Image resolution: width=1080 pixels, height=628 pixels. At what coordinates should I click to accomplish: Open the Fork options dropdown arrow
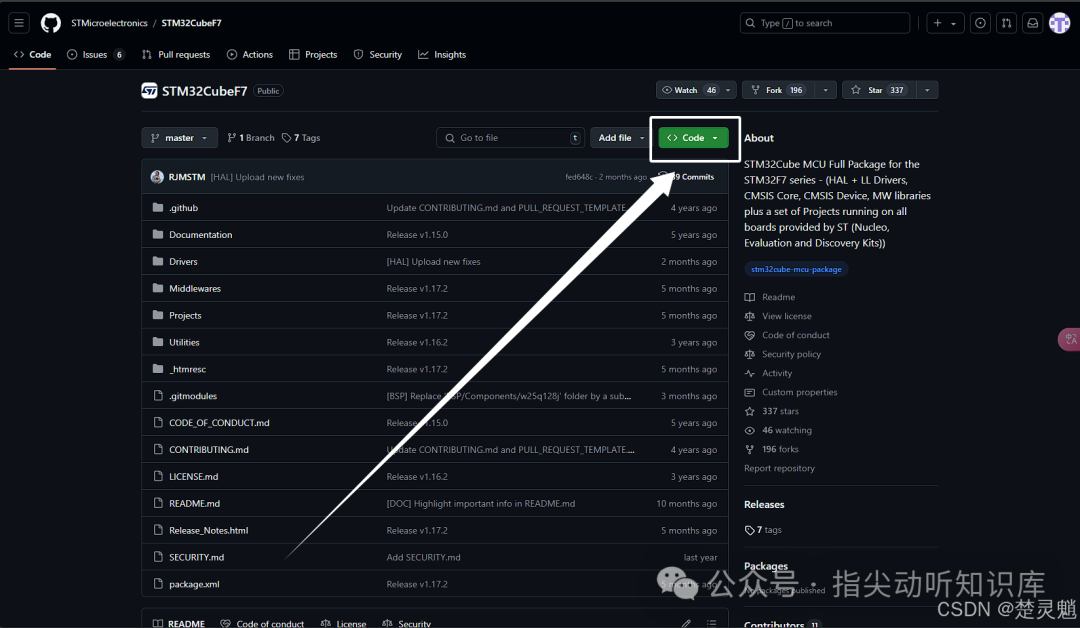tap(825, 90)
